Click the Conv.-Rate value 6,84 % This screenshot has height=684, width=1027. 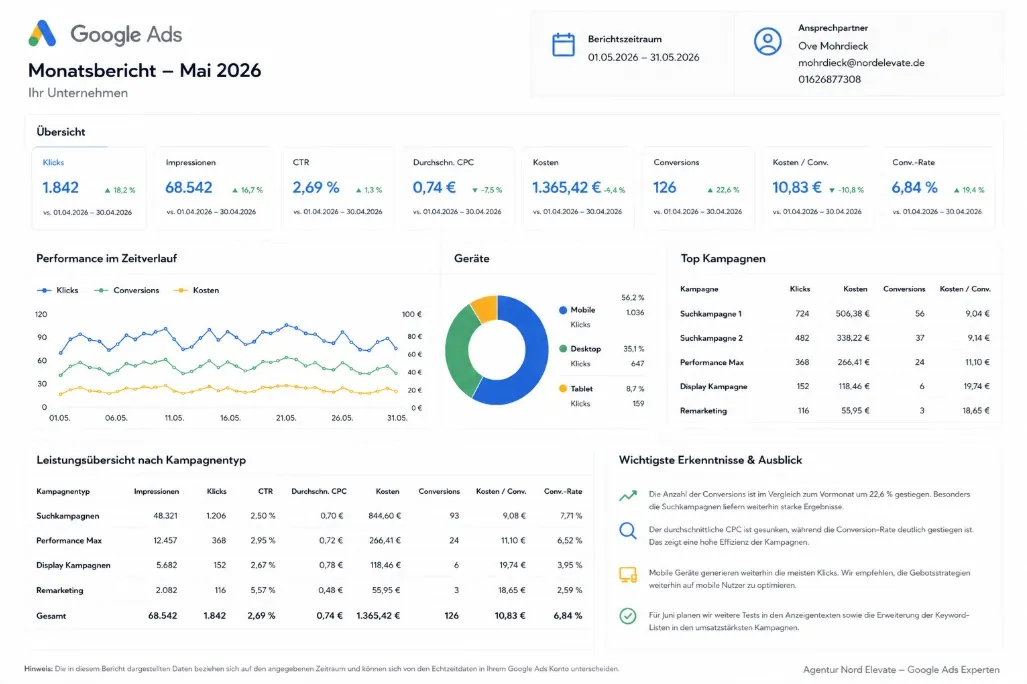[x=914, y=187]
